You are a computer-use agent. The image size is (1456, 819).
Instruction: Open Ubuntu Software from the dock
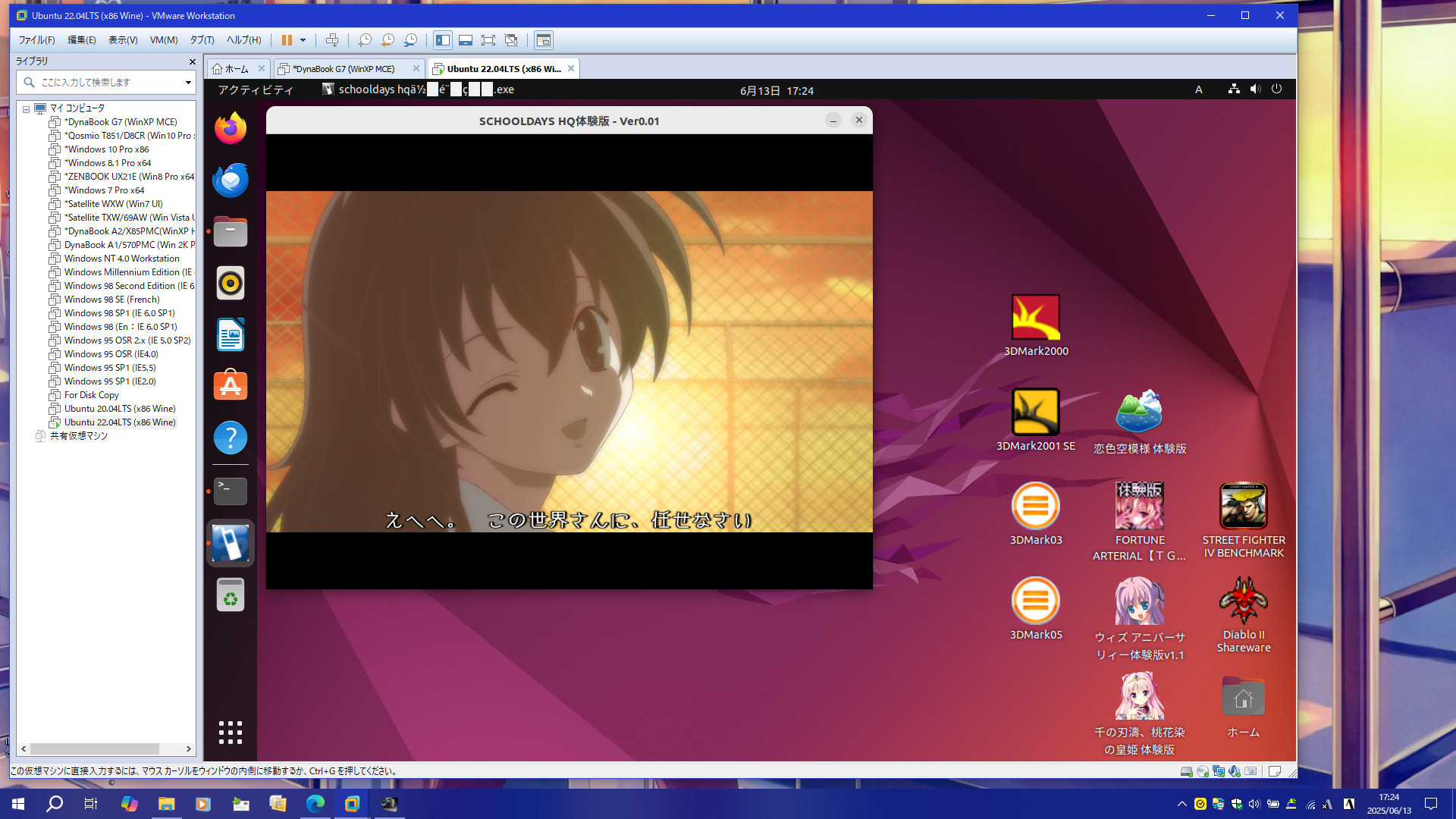coord(231,386)
